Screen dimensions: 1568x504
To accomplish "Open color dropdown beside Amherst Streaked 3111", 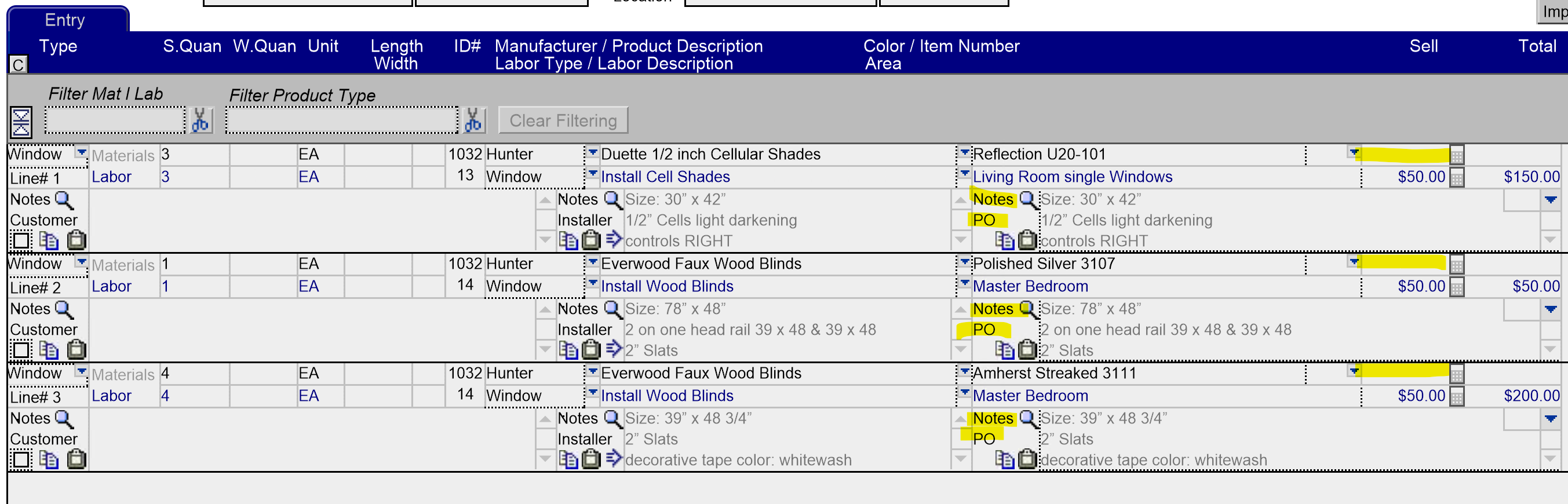I will point(1353,371).
